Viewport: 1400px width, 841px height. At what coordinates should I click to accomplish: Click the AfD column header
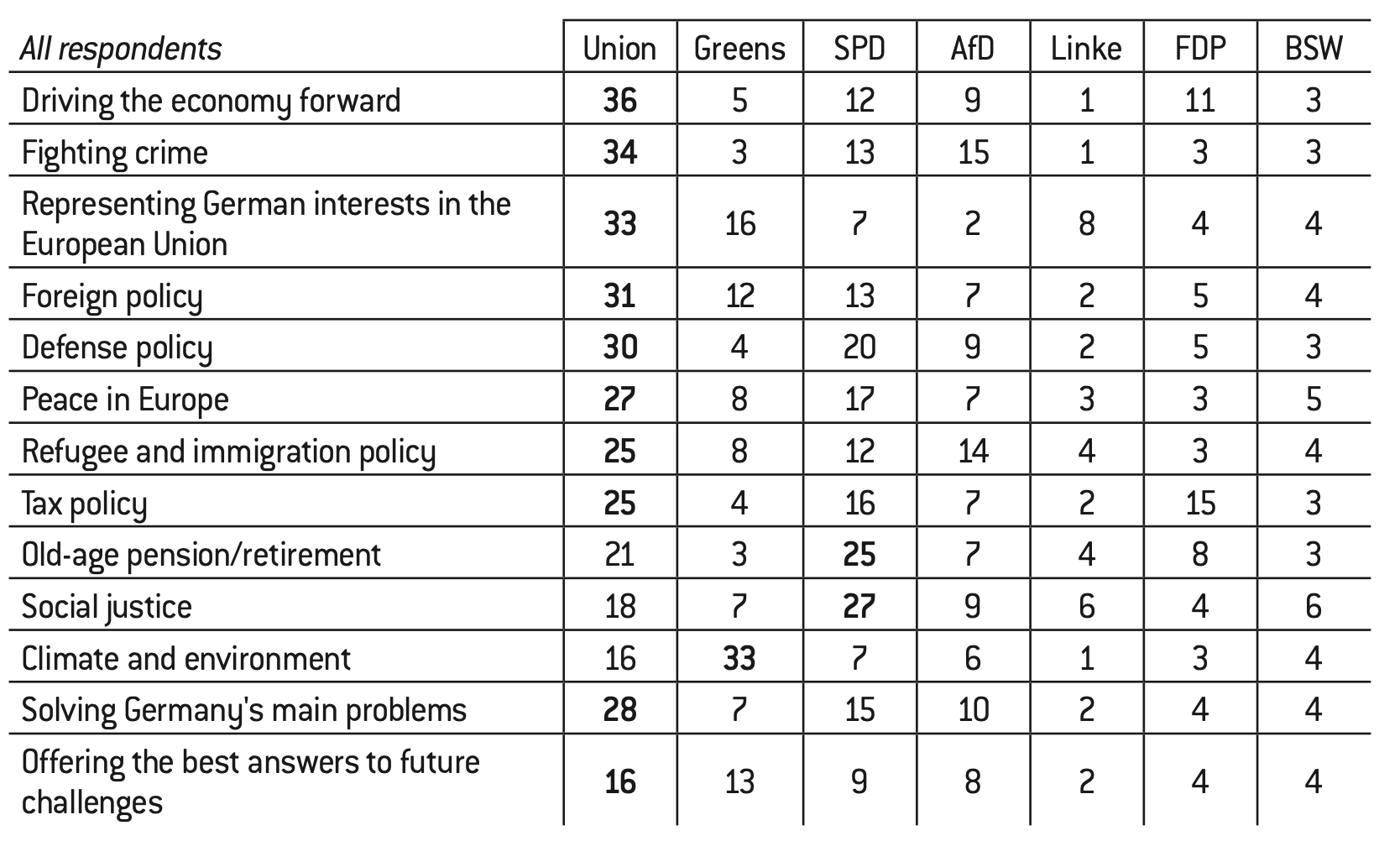click(972, 49)
